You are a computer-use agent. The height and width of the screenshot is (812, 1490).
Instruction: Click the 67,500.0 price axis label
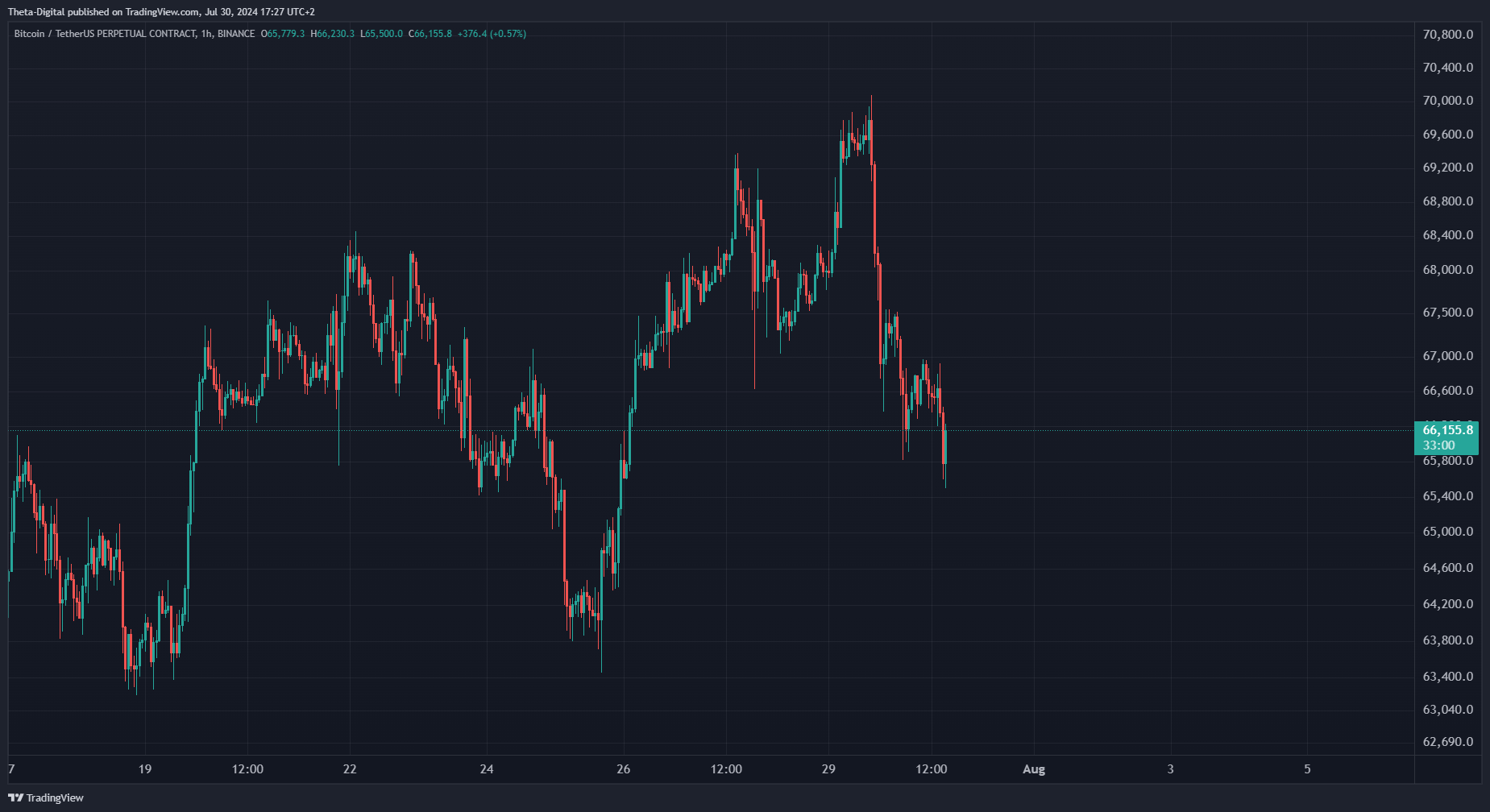(x=1448, y=313)
